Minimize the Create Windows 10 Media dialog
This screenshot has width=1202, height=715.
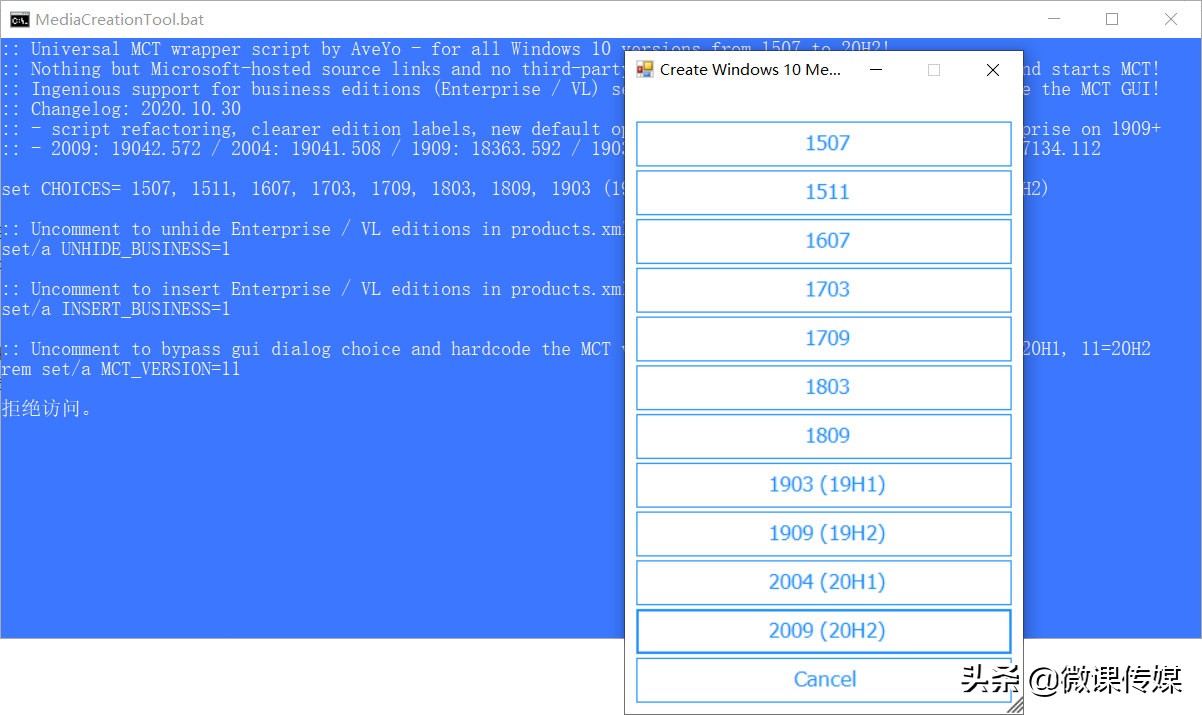pyautogui.click(x=876, y=70)
